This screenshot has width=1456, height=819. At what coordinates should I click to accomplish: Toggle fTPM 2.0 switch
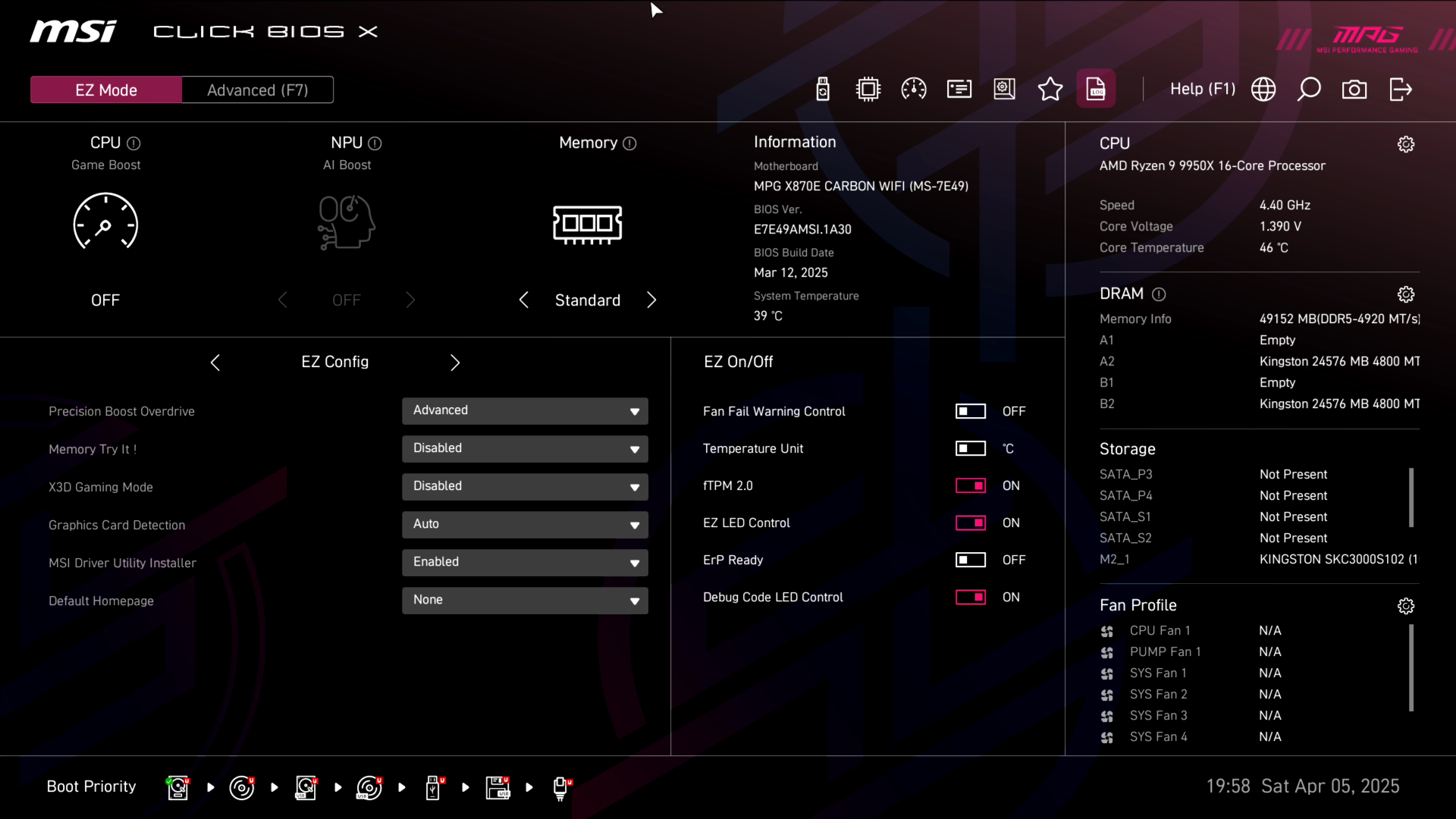click(971, 485)
